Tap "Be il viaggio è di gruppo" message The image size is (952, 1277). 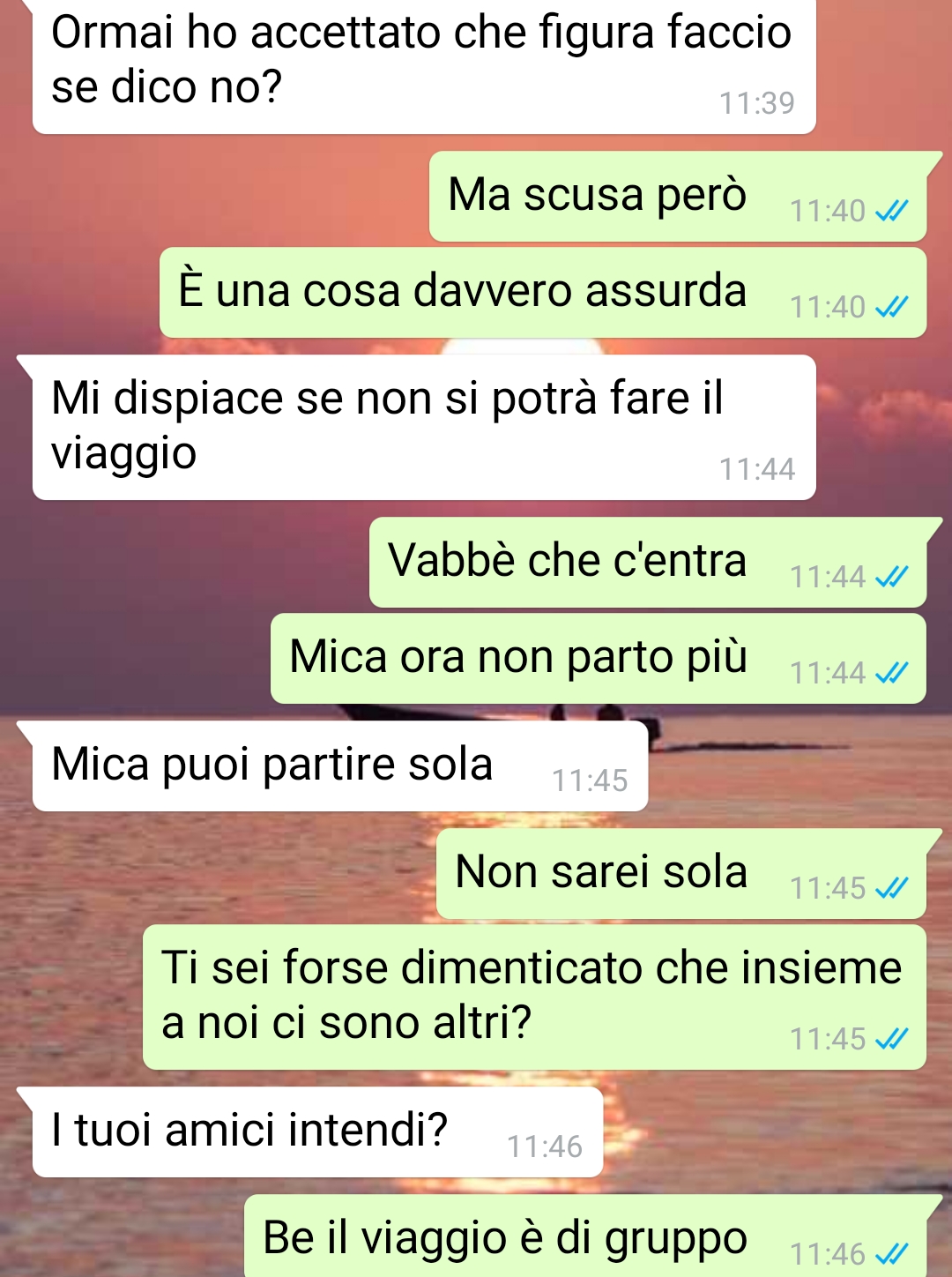(x=585, y=1236)
